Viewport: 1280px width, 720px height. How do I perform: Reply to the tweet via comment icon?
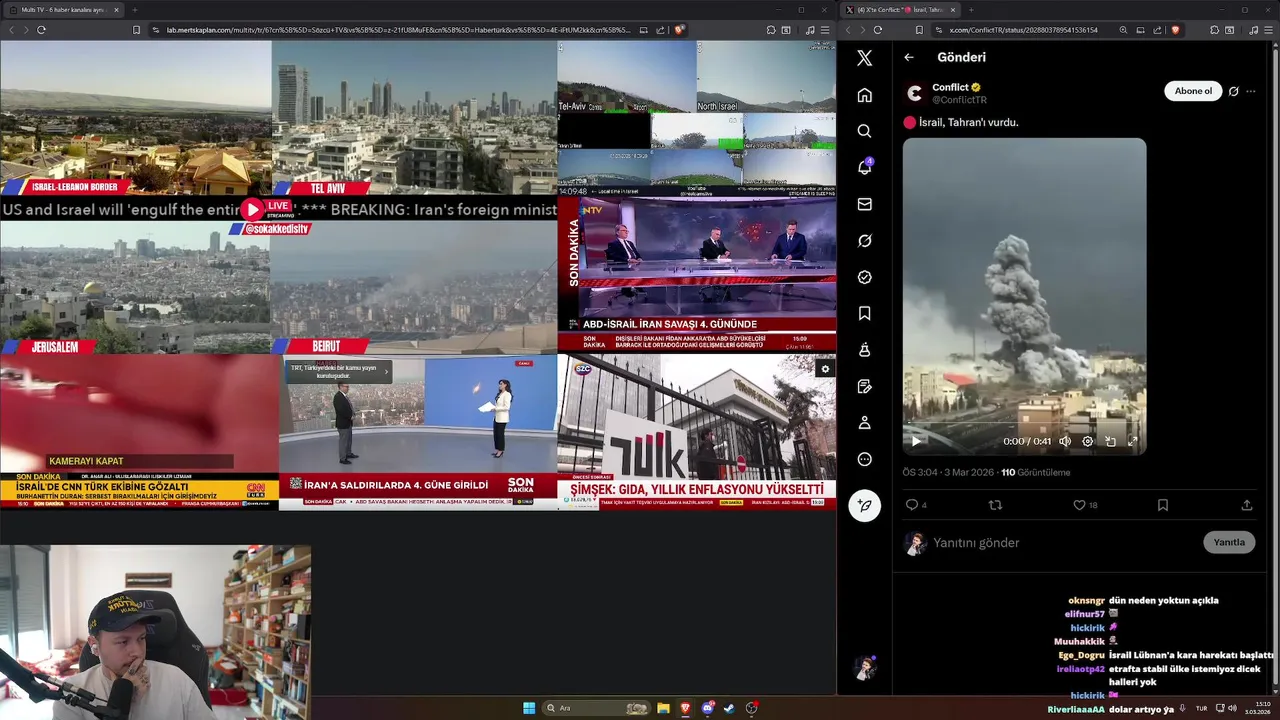coord(911,505)
